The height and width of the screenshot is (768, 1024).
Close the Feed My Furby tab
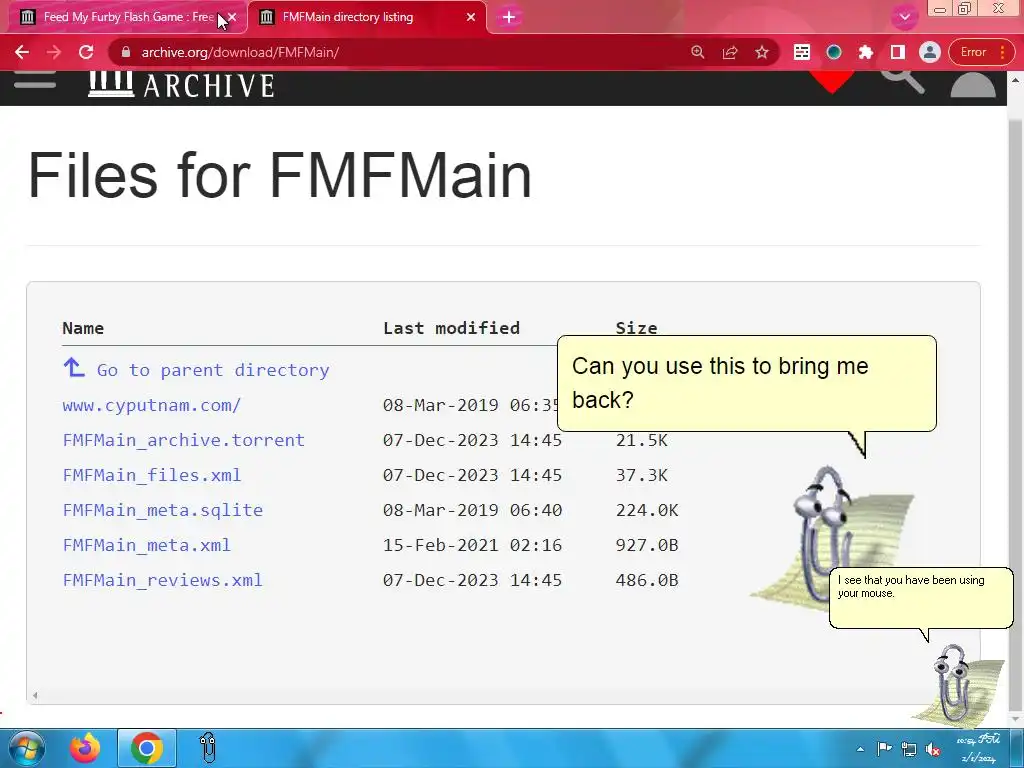click(232, 17)
